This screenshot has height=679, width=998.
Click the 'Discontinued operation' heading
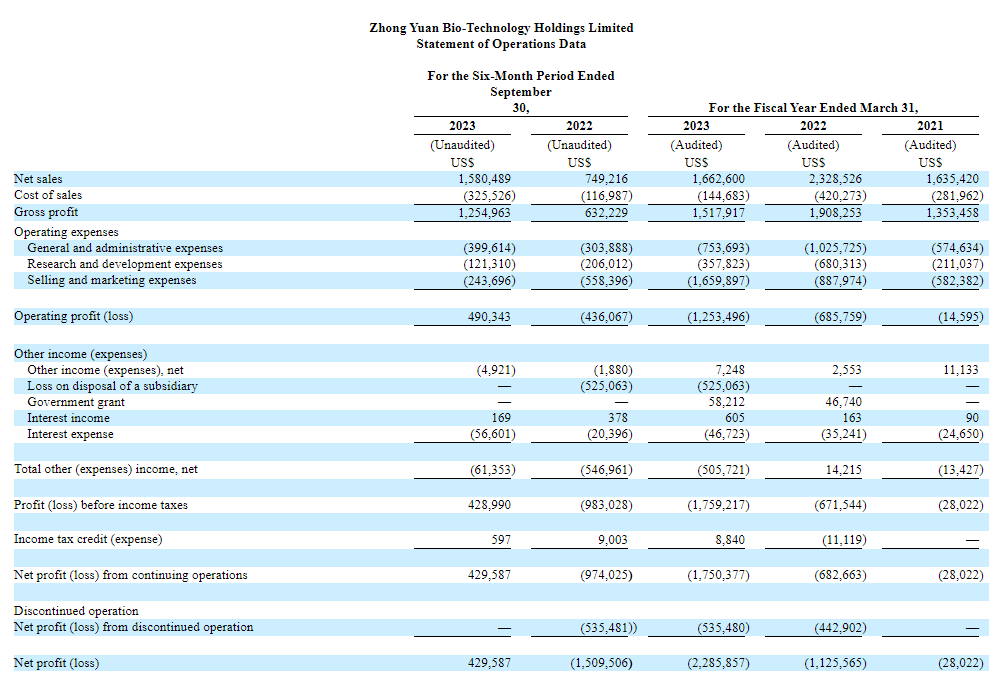76,611
